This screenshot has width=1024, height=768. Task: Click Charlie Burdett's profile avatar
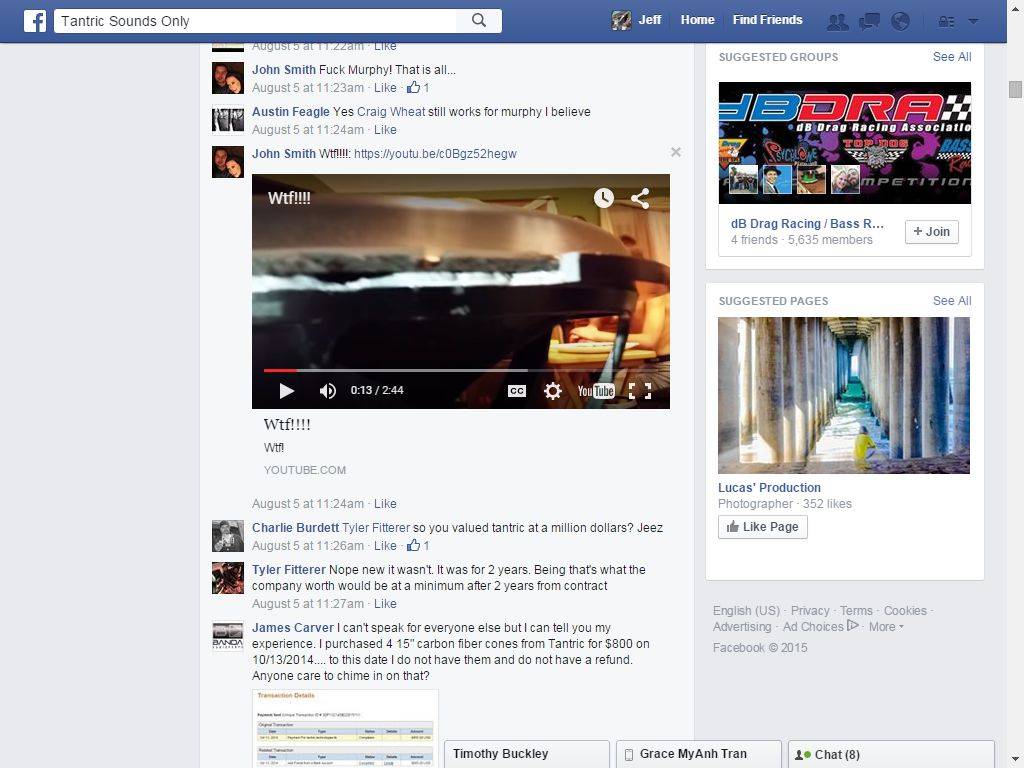click(x=228, y=536)
